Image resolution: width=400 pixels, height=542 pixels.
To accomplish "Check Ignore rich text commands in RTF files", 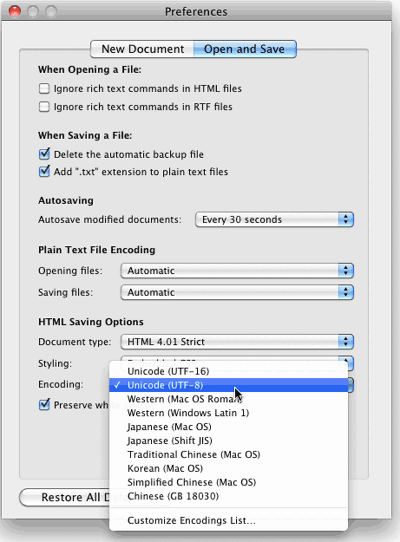I will (44, 106).
